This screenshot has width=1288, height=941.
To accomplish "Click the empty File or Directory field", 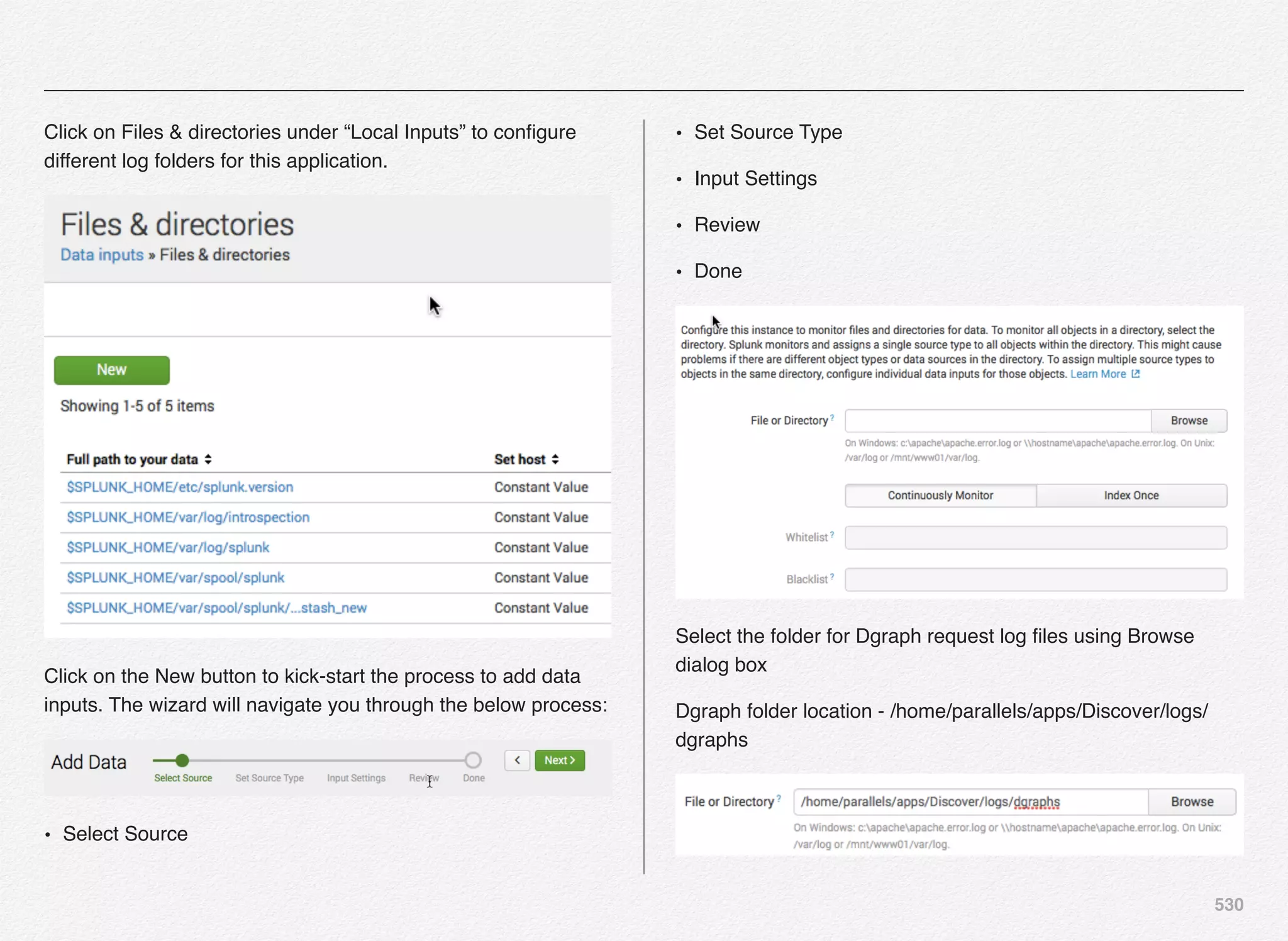I will (x=998, y=421).
